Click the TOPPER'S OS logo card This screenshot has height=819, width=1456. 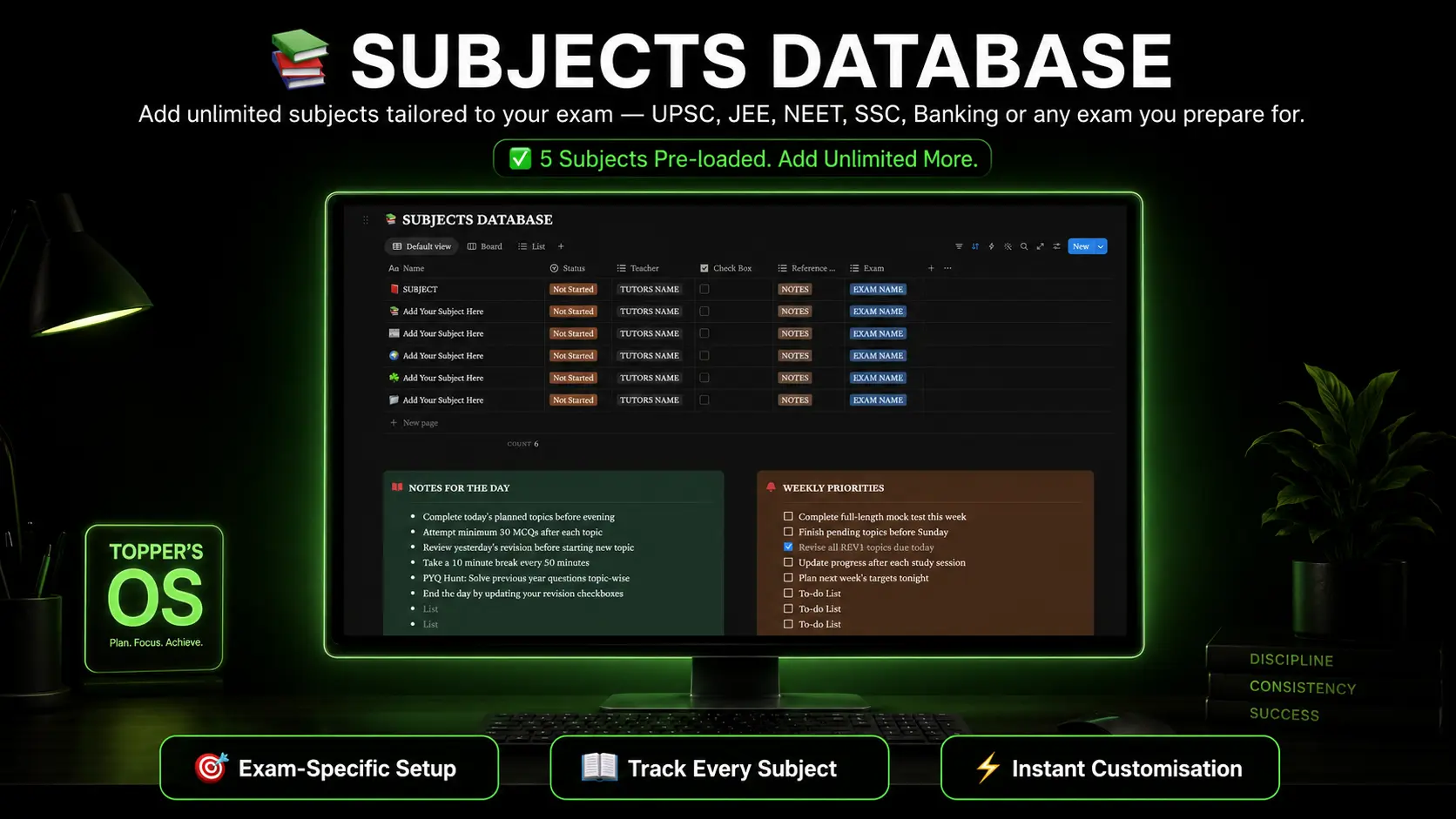point(155,598)
